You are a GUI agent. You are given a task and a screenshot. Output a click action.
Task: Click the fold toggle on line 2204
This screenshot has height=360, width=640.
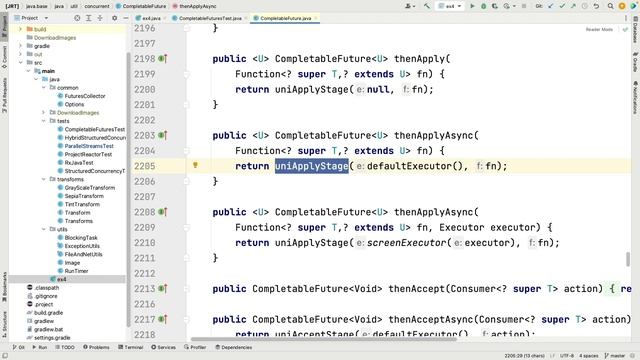pyautogui.click(x=187, y=151)
